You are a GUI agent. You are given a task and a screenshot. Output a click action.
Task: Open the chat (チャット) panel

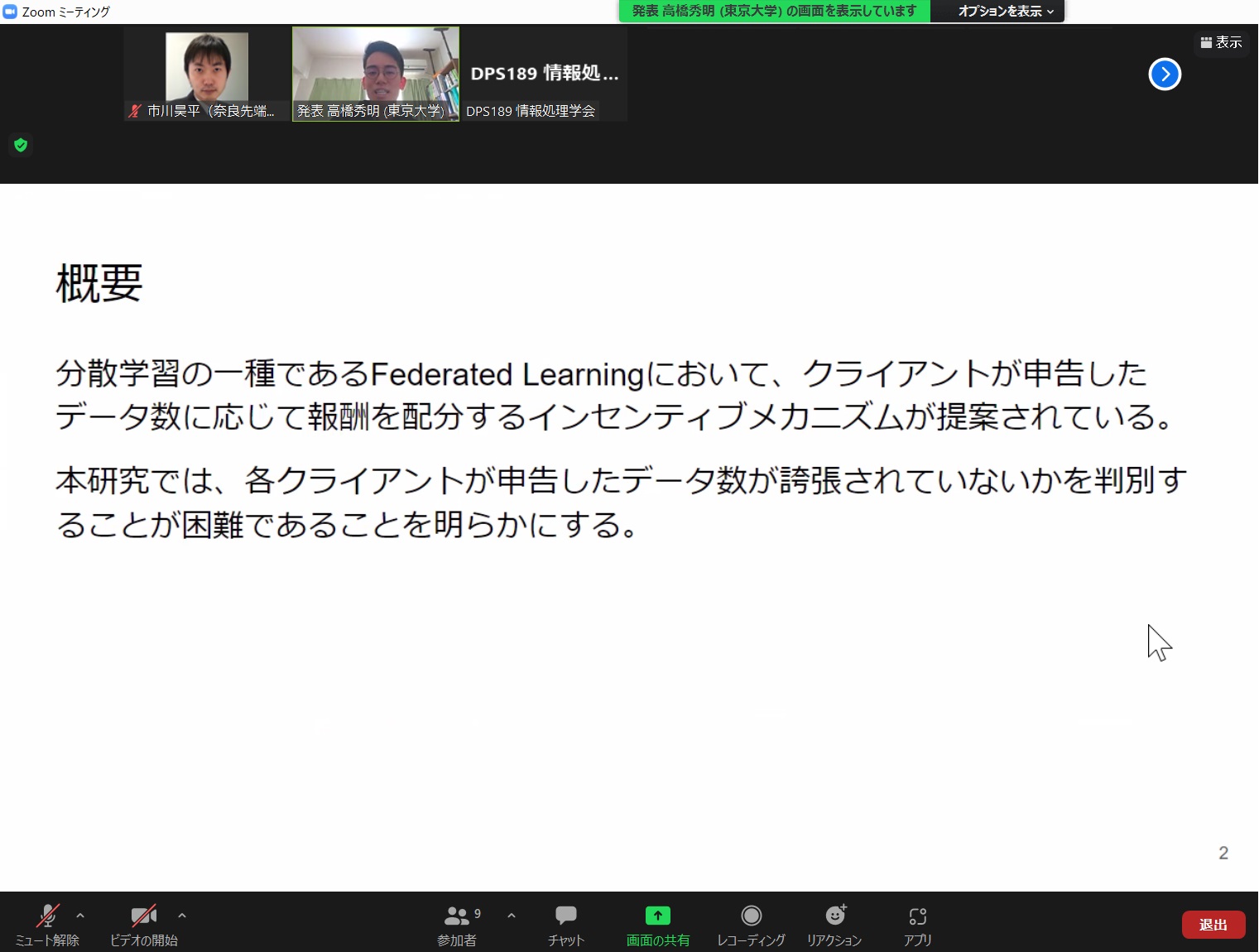pos(566,923)
